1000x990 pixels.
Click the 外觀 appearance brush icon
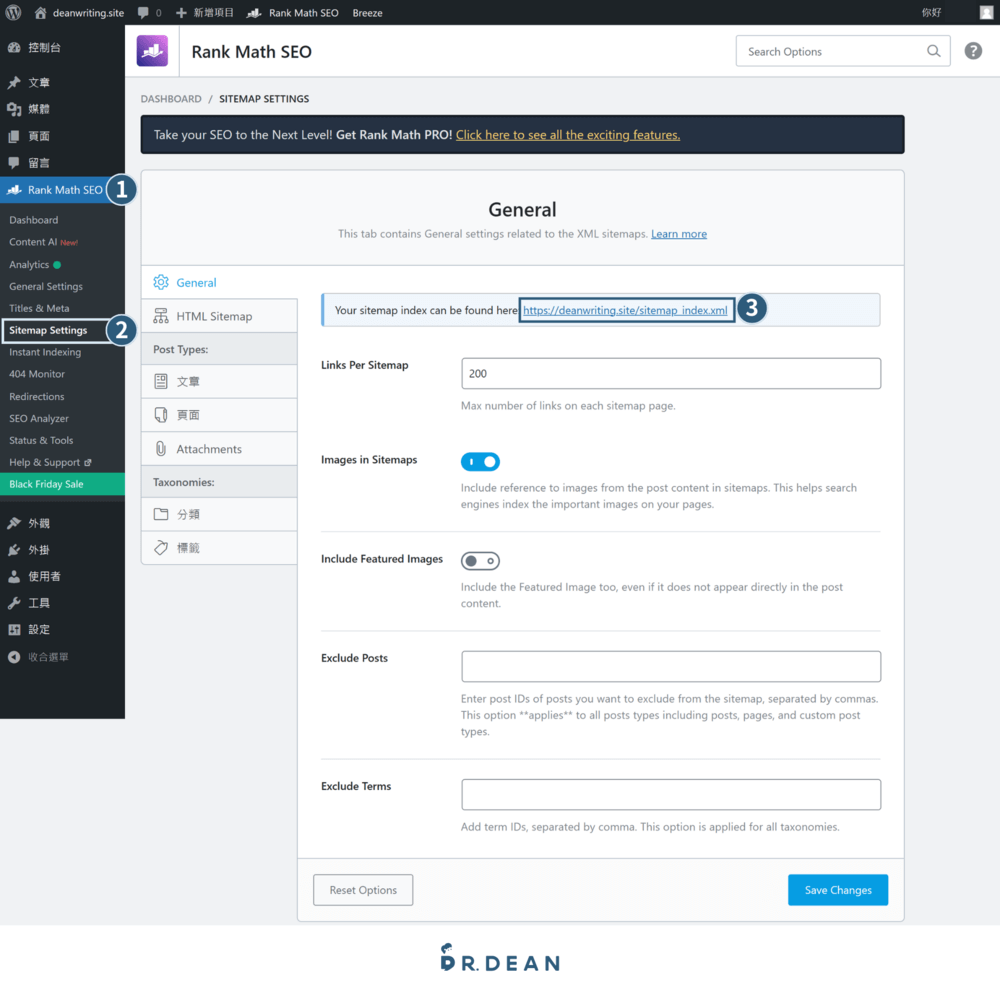tap(14, 523)
